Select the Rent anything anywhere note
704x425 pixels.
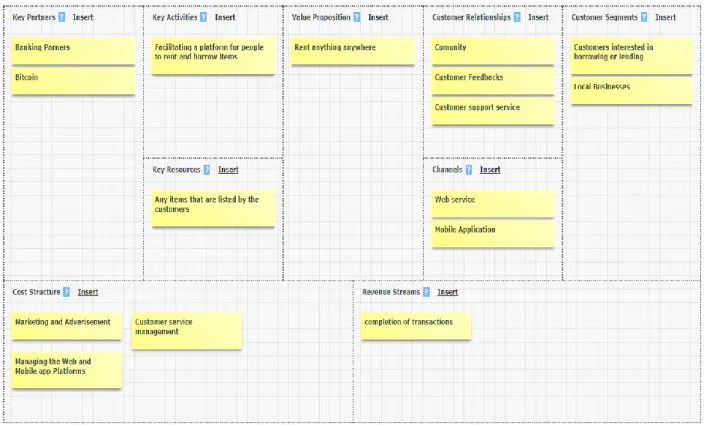pyautogui.click(x=353, y=51)
